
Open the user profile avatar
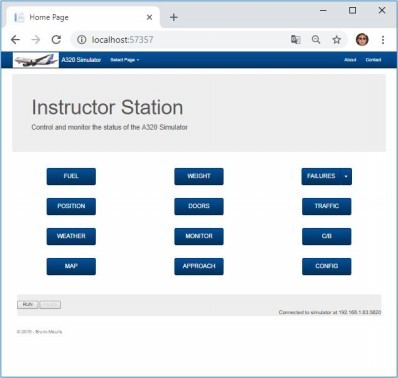362,40
